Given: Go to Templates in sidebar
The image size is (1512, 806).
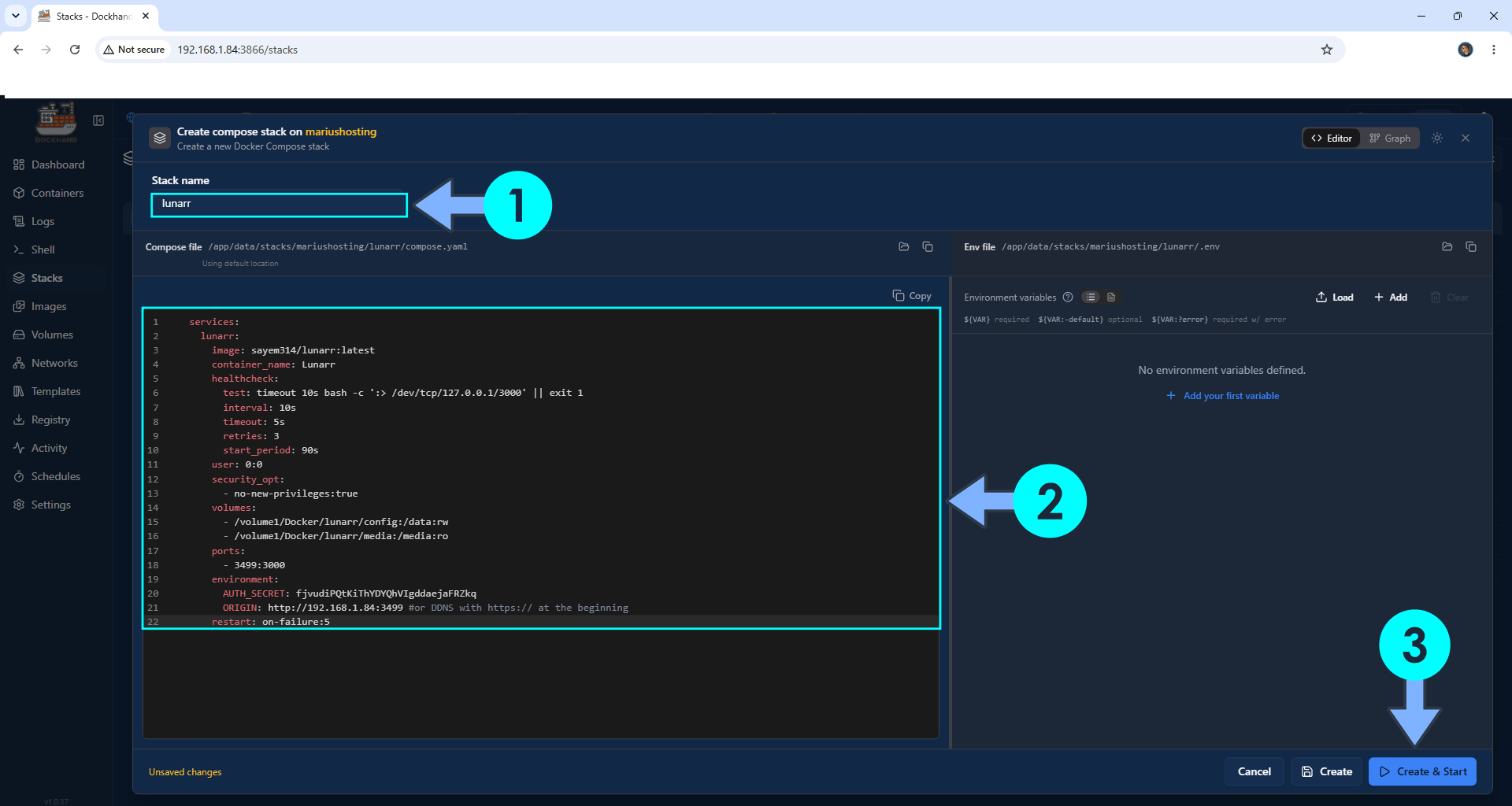Looking at the screenshot, I should click(55, 391).
